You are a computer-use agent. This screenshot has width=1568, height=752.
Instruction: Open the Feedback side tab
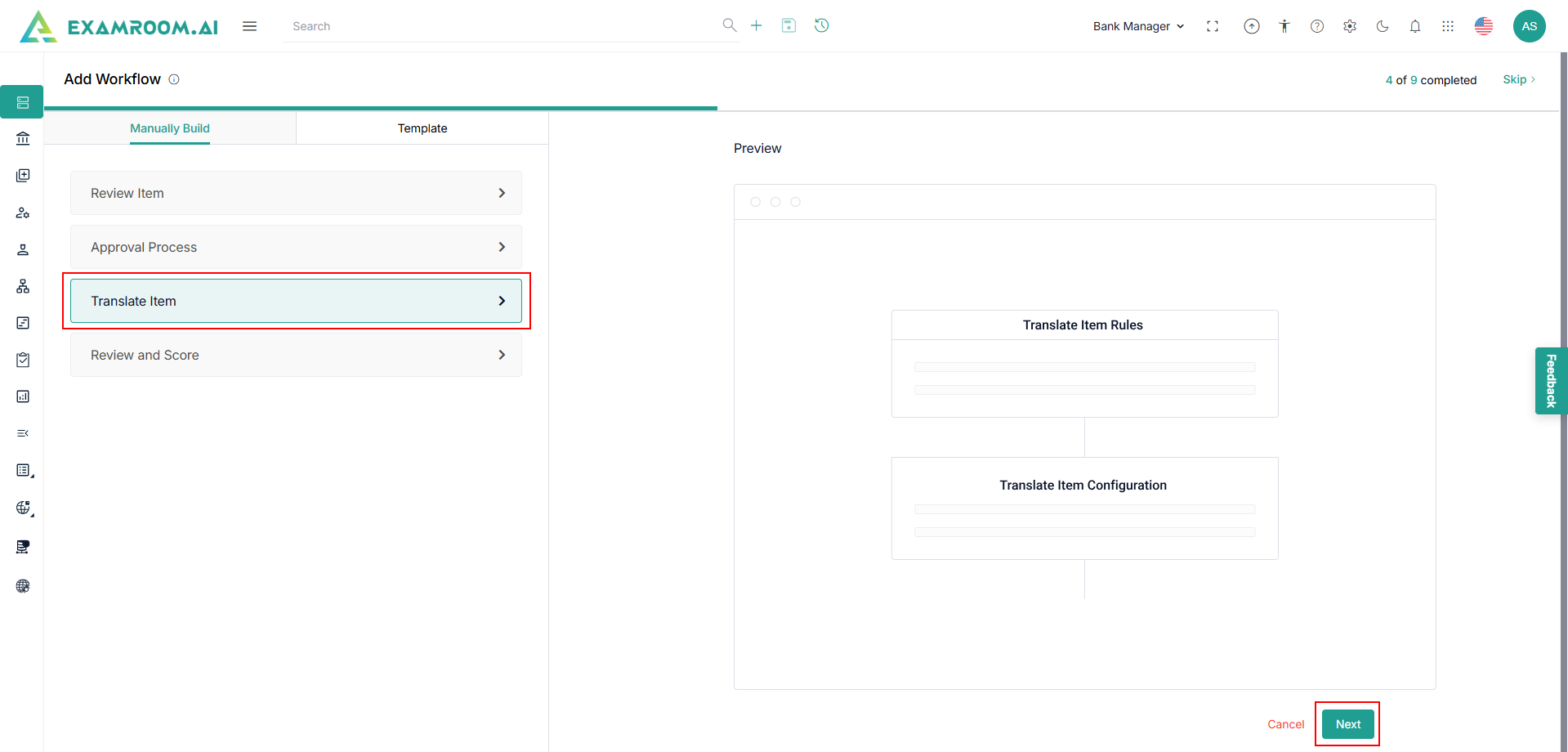pyautogui.click(x=1551, y=381)
